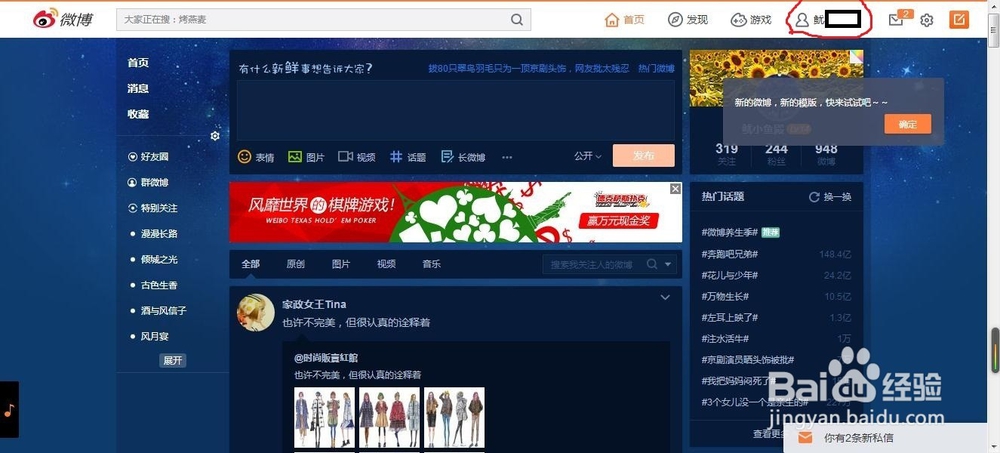Open post menu chevron on 家政女王Tina post
Screen dimensions: 1000x453
(x=665, y=297)
